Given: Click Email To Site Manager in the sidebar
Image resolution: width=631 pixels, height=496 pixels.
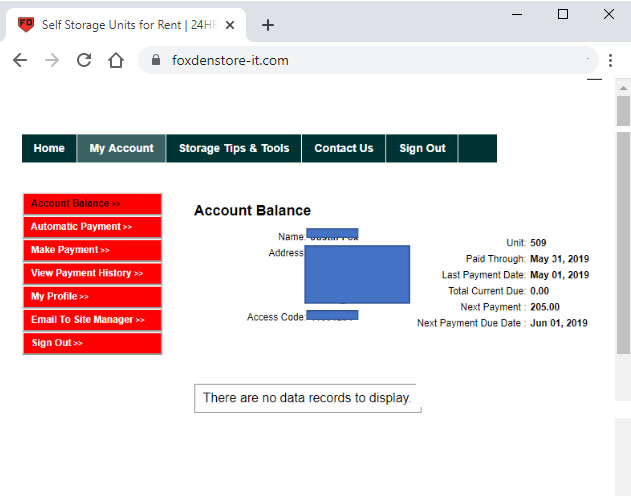Looking at the screenshot, I should pos(92,320).
